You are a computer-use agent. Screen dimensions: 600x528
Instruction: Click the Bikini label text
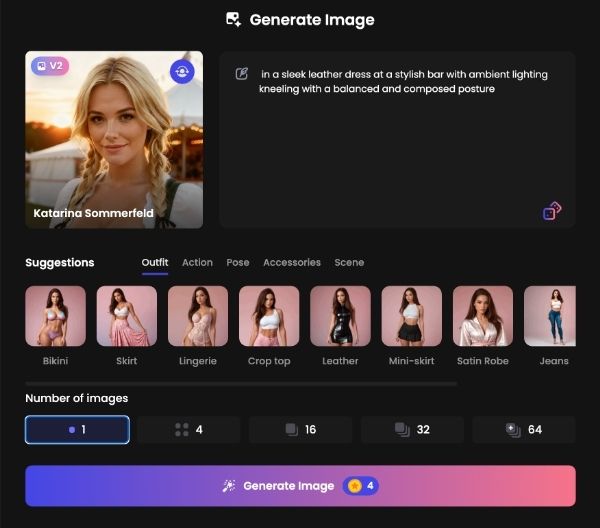pyautogui.click(x=55, y=361)
